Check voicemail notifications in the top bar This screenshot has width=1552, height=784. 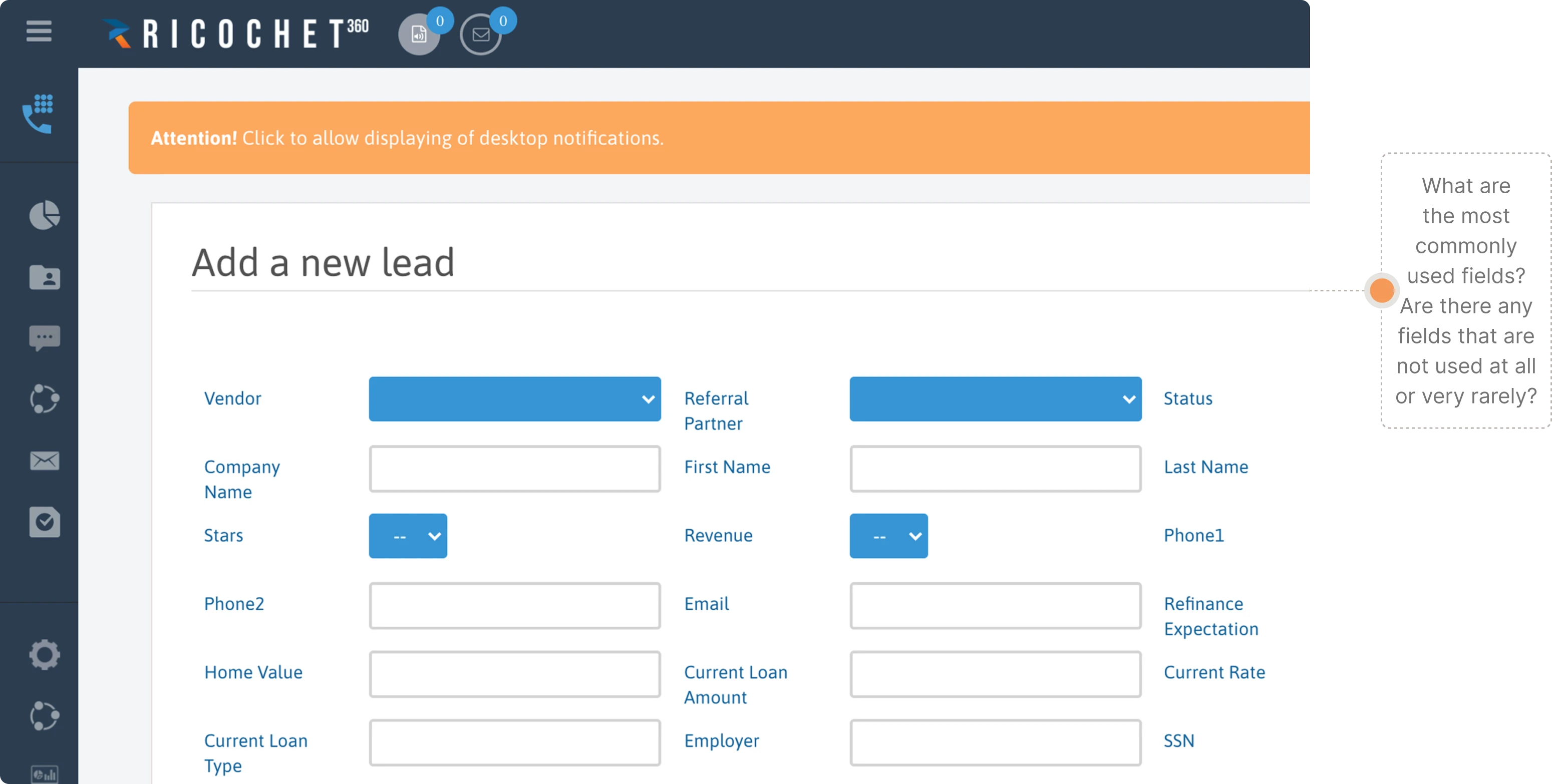[x=420, y=35]
